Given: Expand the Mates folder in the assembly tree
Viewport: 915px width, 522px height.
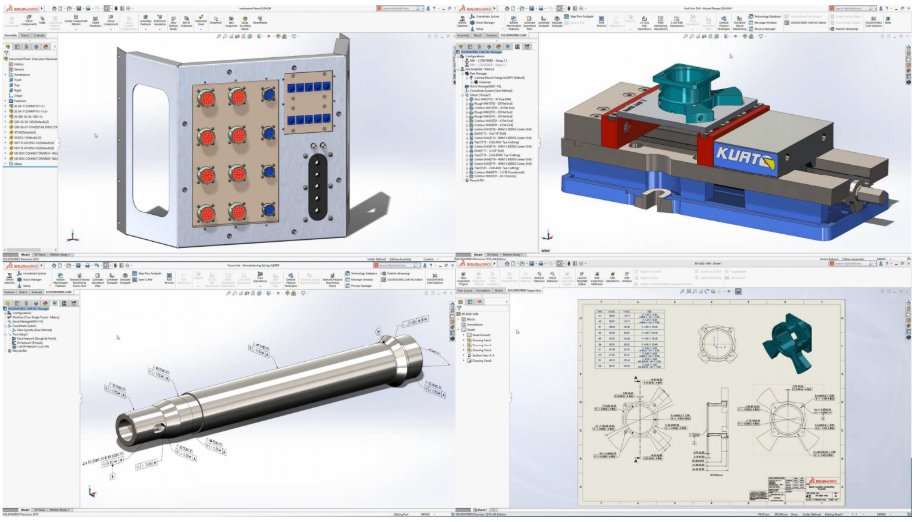Looking at the screenshot, I should (x=5, y=164).
